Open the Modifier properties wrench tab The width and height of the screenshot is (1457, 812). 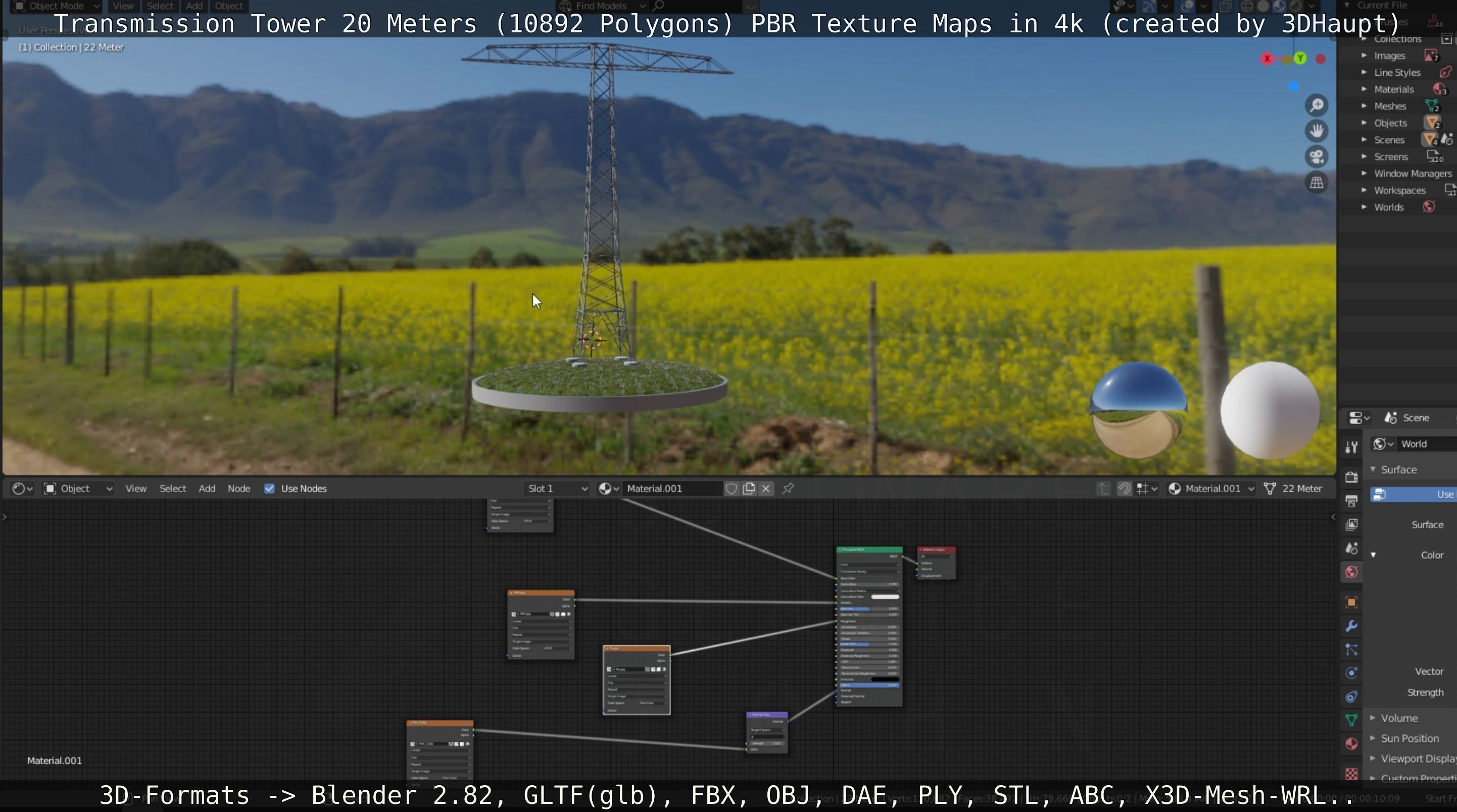1351,626
